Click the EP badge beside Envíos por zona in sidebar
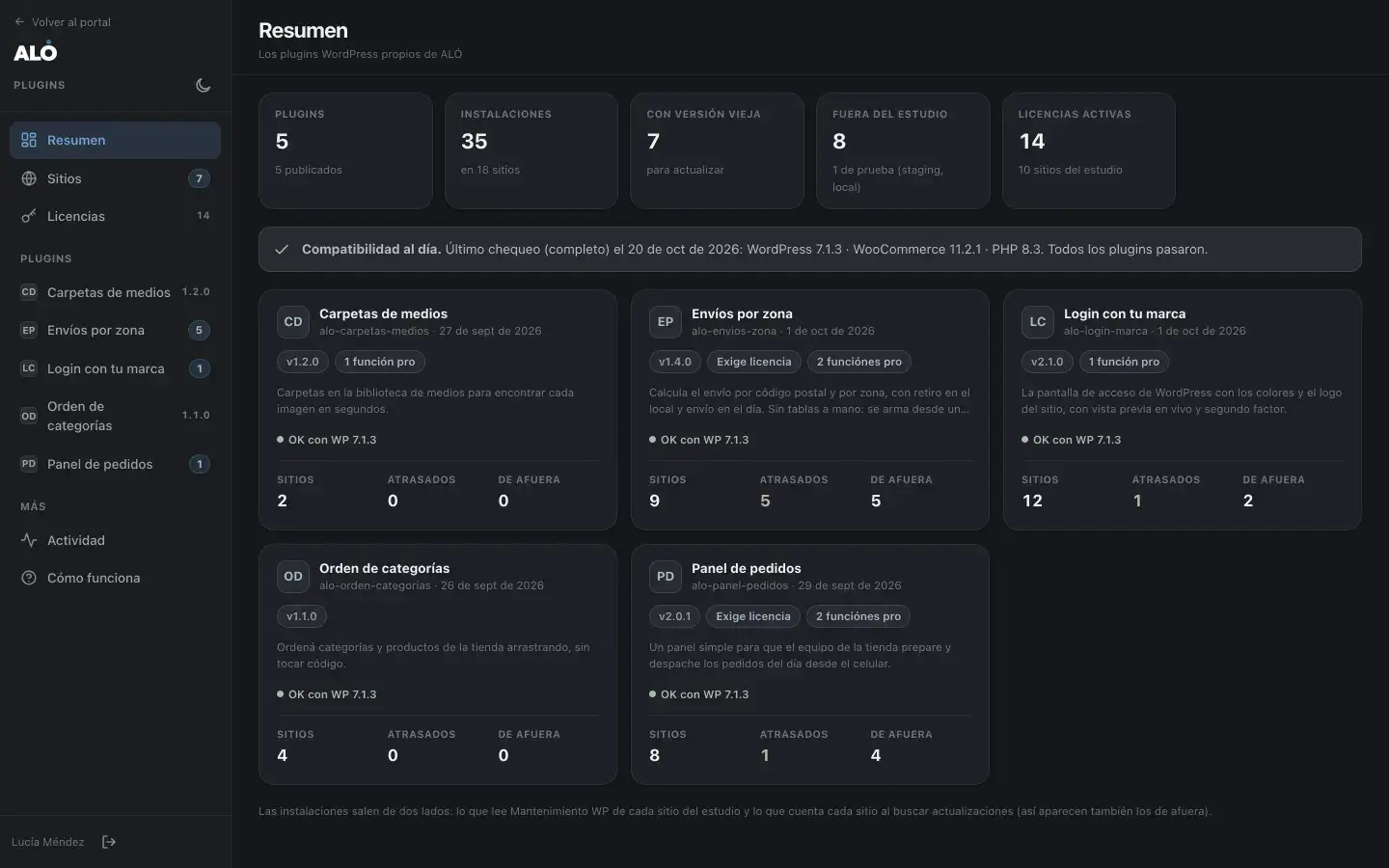 tap(29, 330)
